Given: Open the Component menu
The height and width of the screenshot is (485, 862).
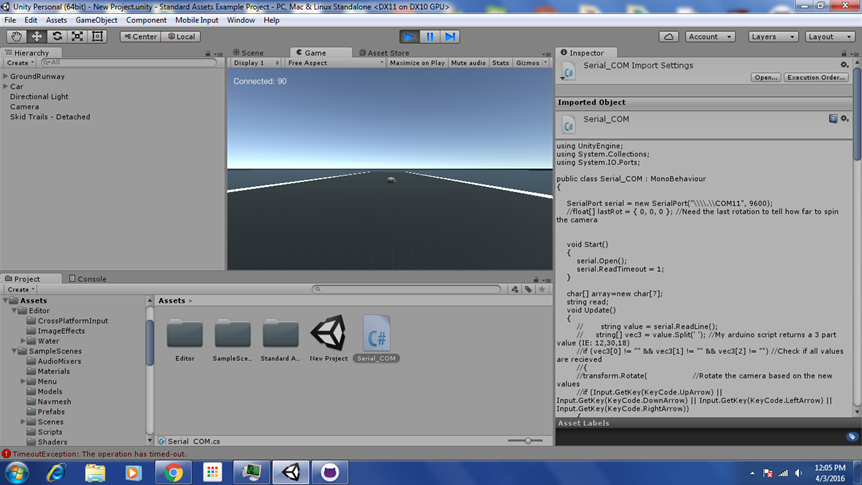Looking at the screenshot, I should [x=146, y=20].
